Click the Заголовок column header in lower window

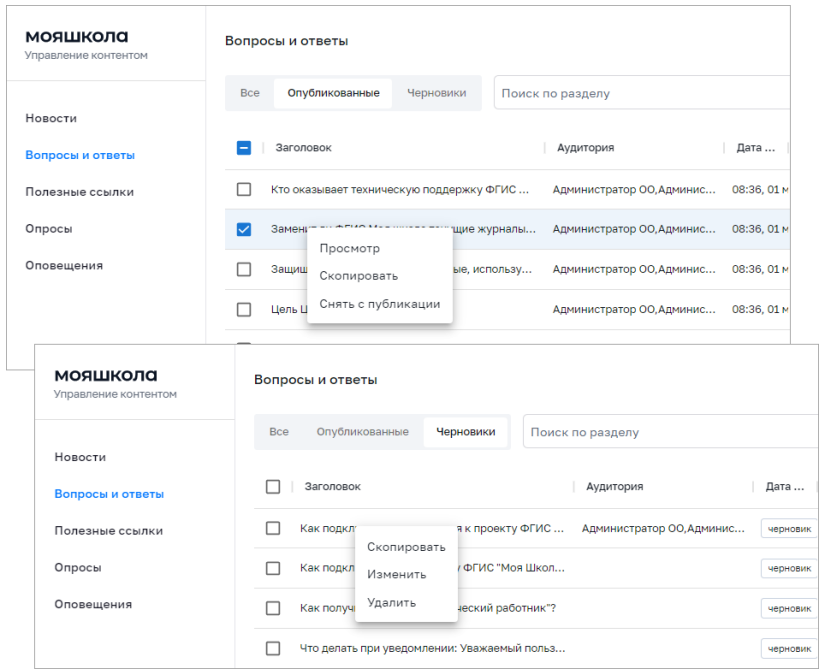tap(333, 486)
